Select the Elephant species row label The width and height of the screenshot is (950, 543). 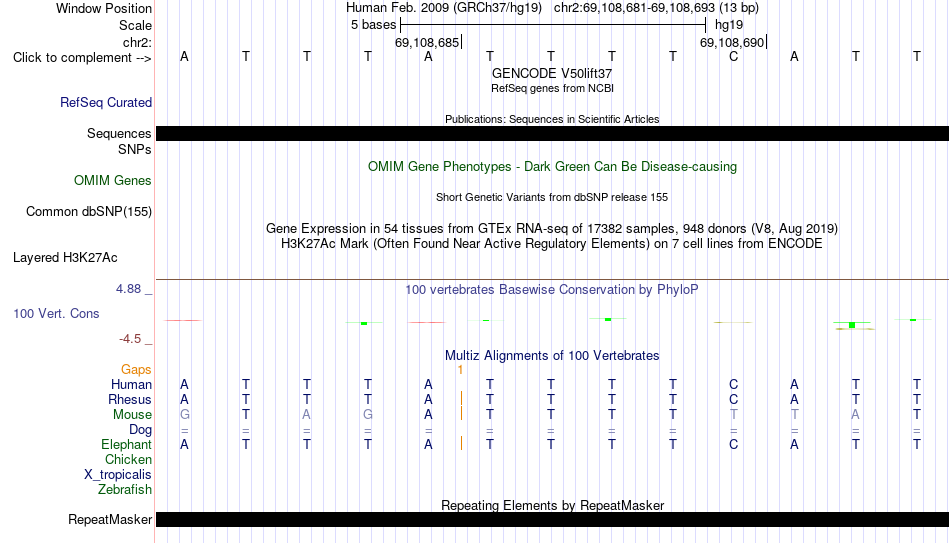point(127,444)
